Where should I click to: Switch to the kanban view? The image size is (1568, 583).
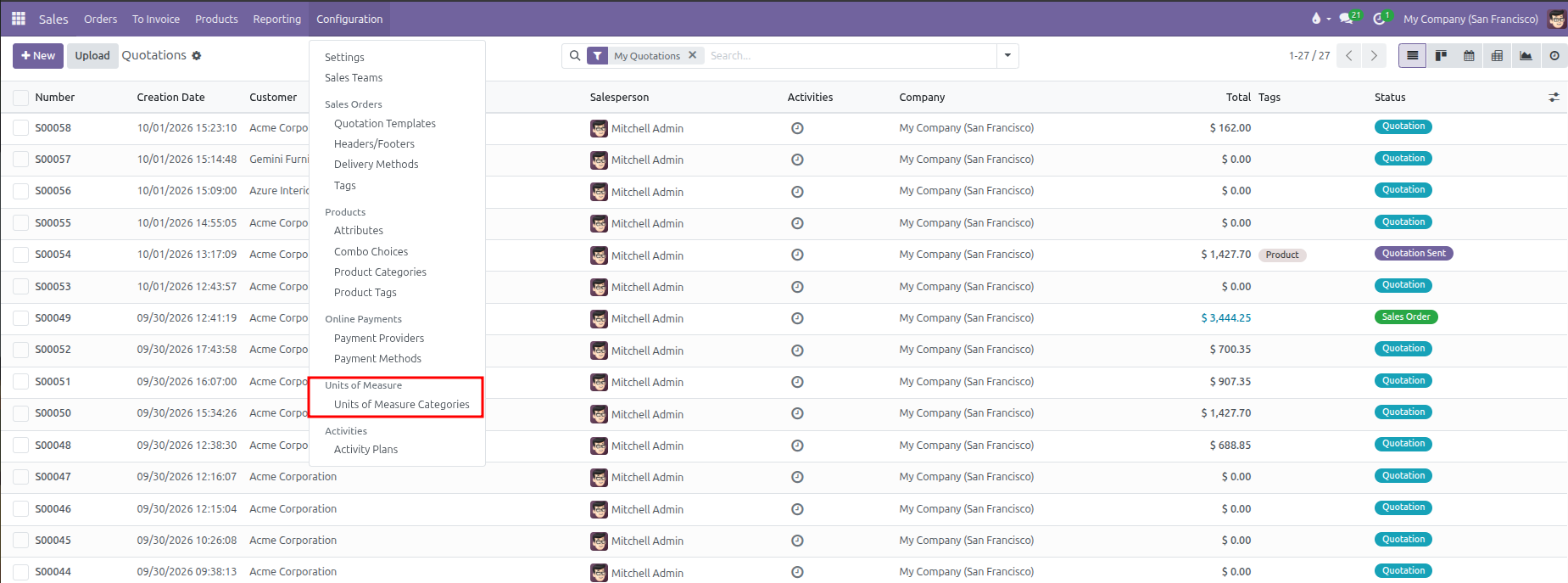pos(1441,56)
